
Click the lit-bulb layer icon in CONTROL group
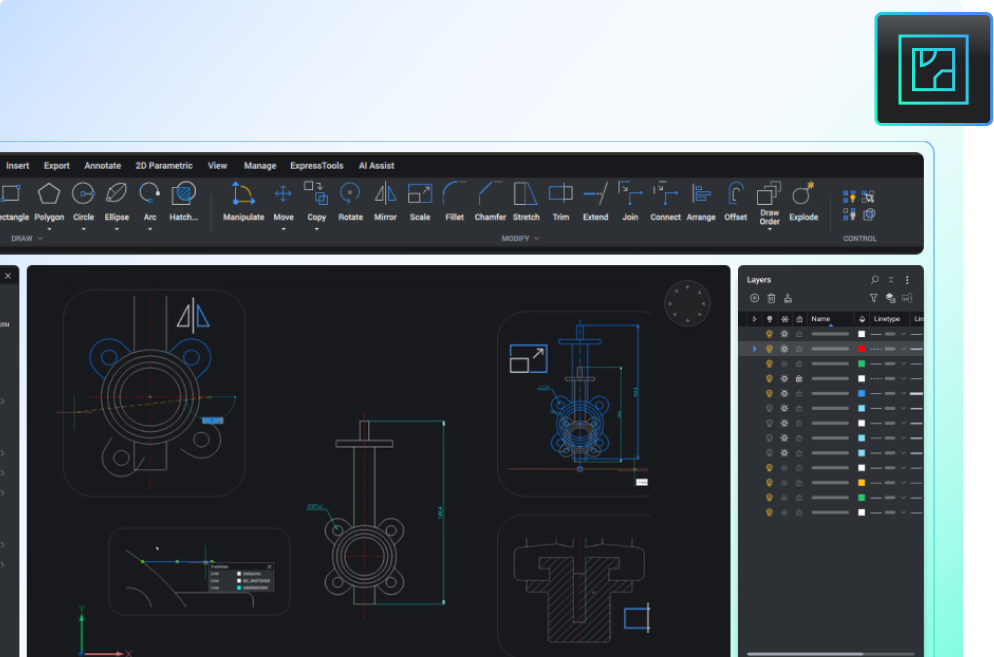[849, 197]
